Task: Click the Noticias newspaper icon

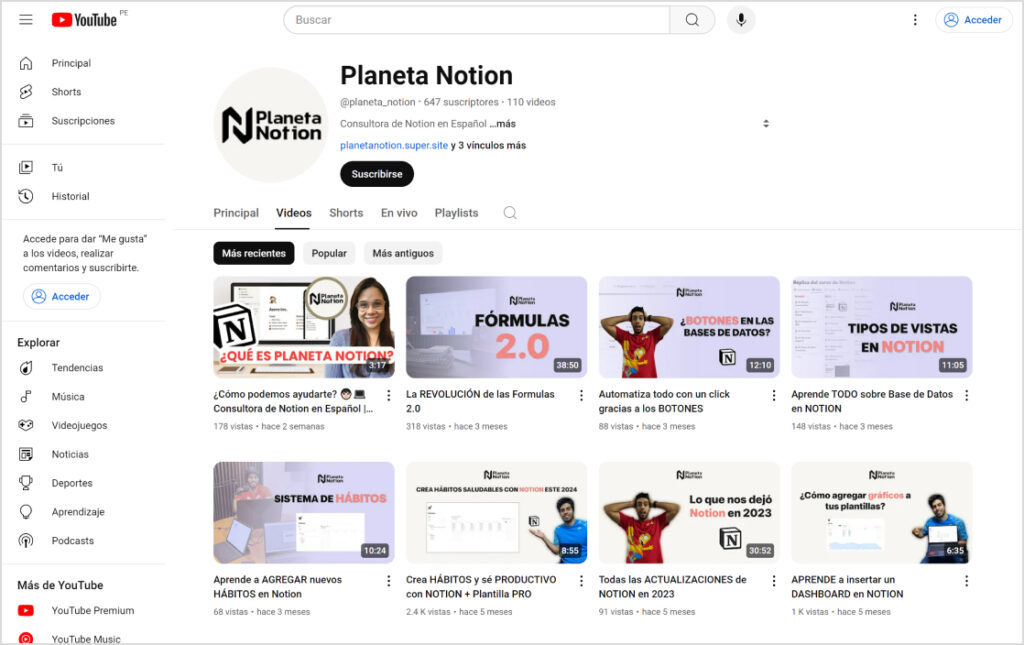Action: (x=25, y=454)
